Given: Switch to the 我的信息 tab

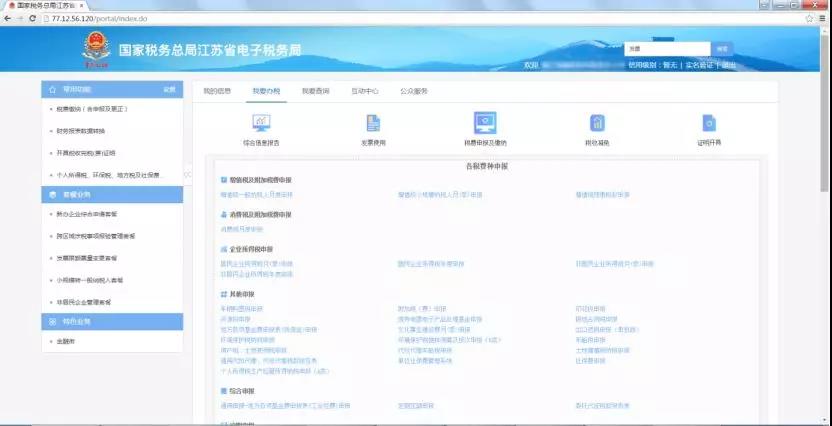Looking at the screenshot, I should [x=217, y=90].
